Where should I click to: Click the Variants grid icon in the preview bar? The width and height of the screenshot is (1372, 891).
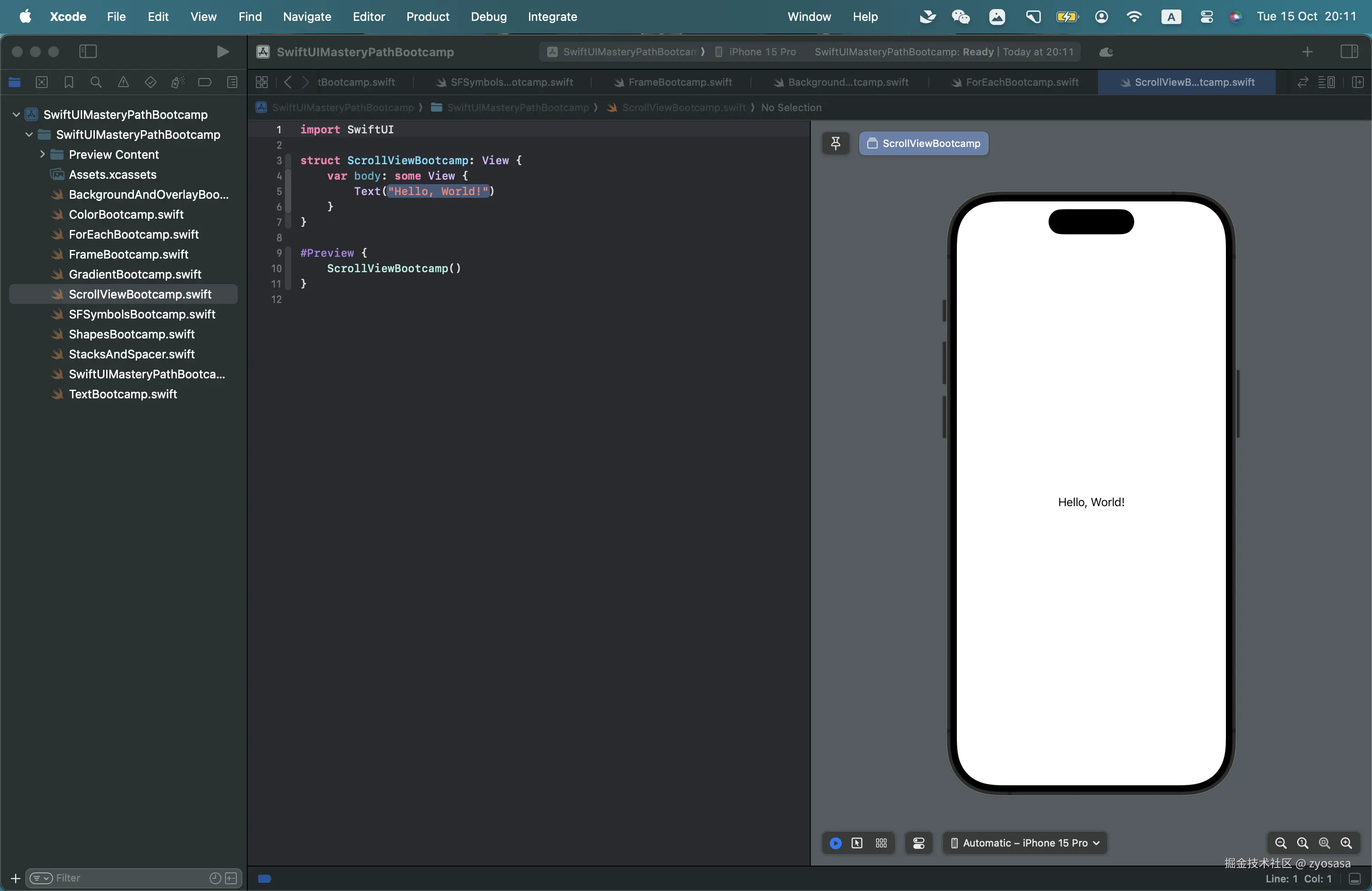[x=881, y=843]
